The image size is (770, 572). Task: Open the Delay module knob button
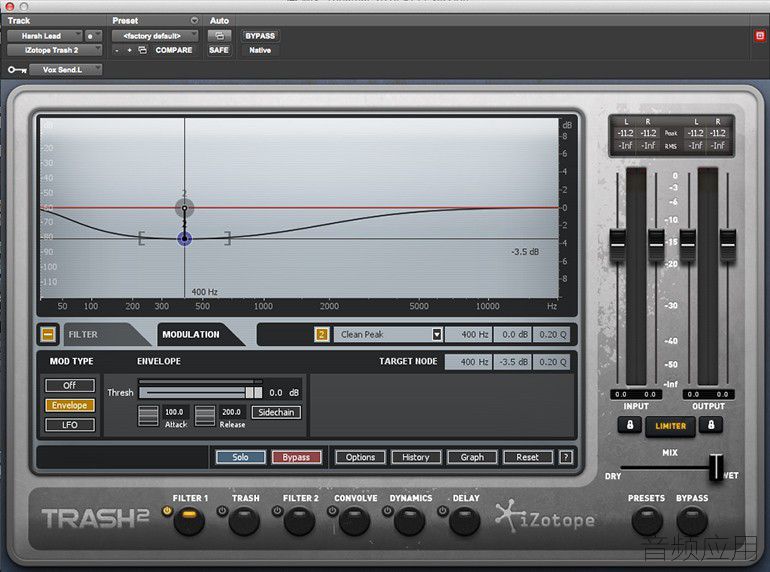[465, 521]
